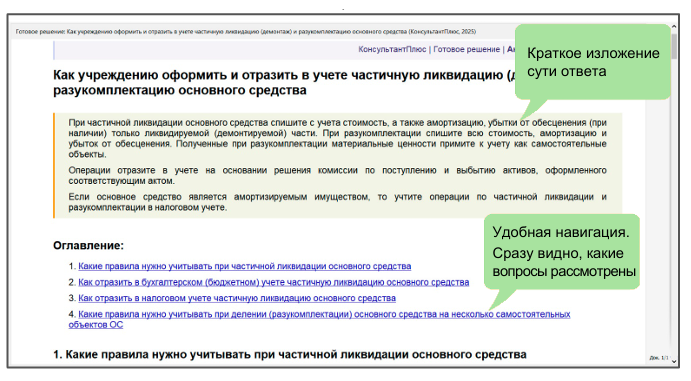Open link about partial liquidation rules
The width and height of the screenshot is (691, 381).
point(245,266)
